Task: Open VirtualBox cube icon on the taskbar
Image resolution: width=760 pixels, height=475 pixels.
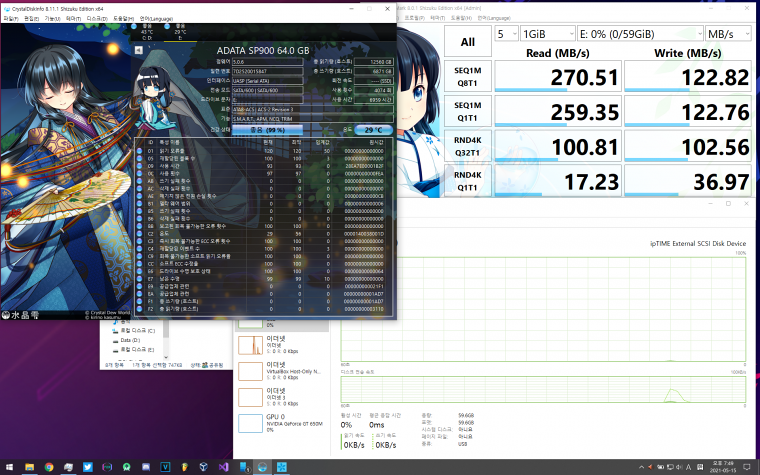Action: point(204,467)
